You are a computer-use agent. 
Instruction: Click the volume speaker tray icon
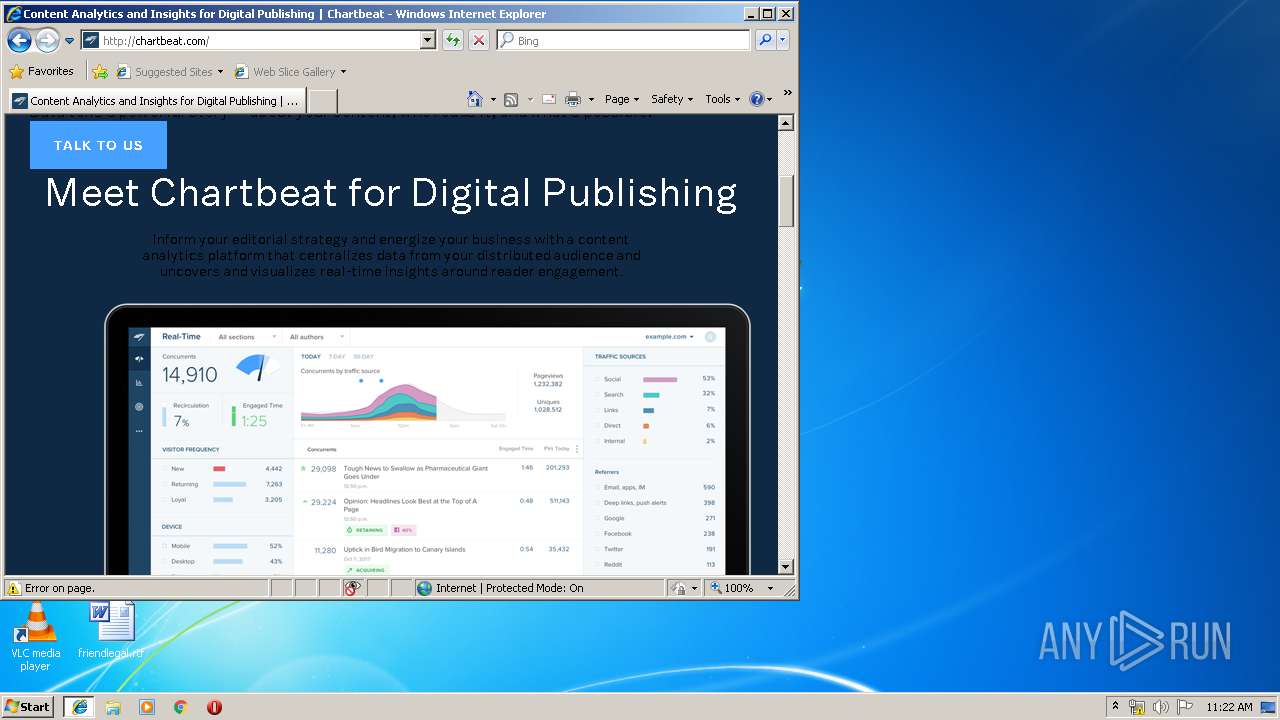click(1161, 707)
